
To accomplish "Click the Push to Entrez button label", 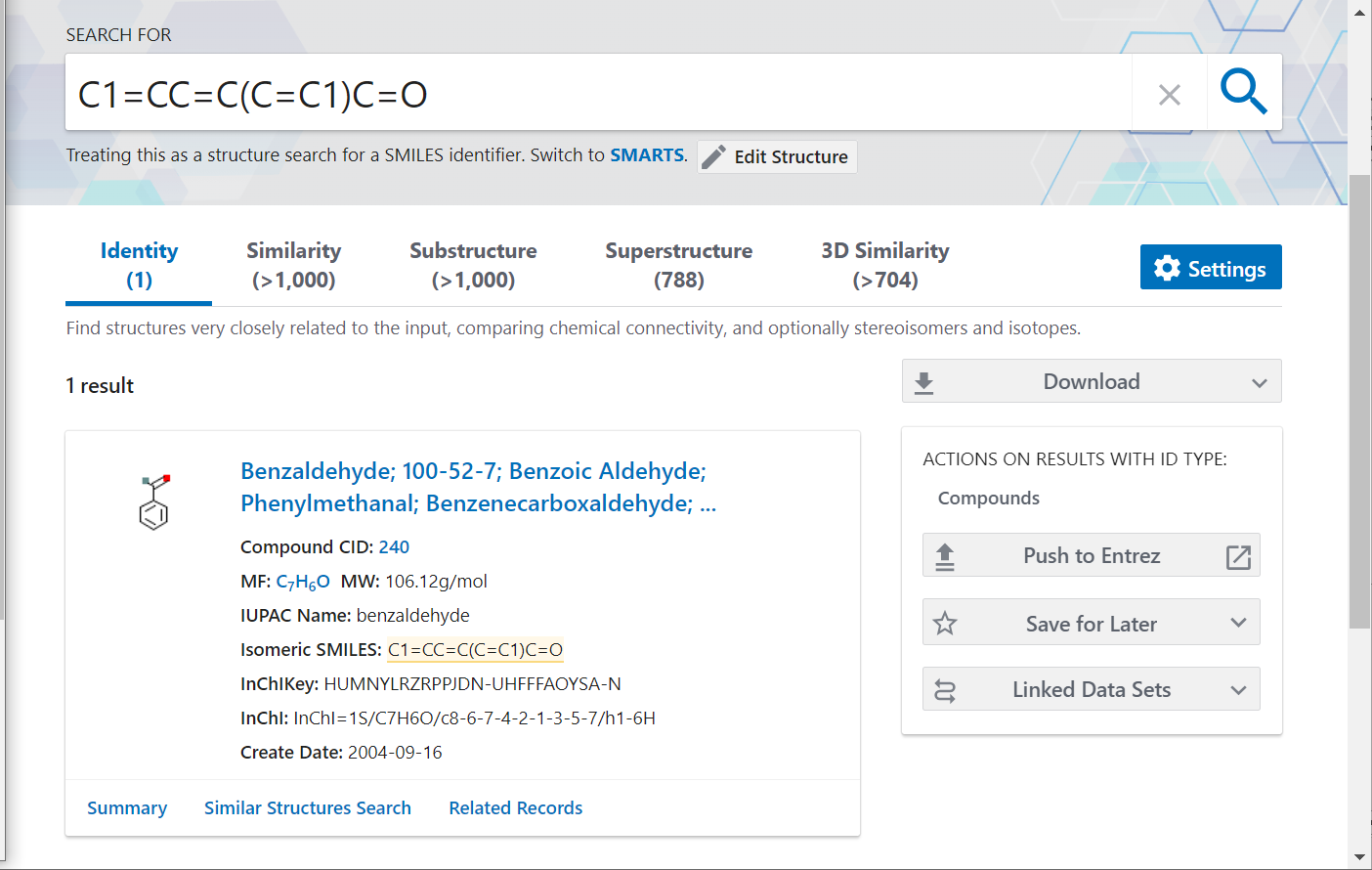I will click(1092, 556).
